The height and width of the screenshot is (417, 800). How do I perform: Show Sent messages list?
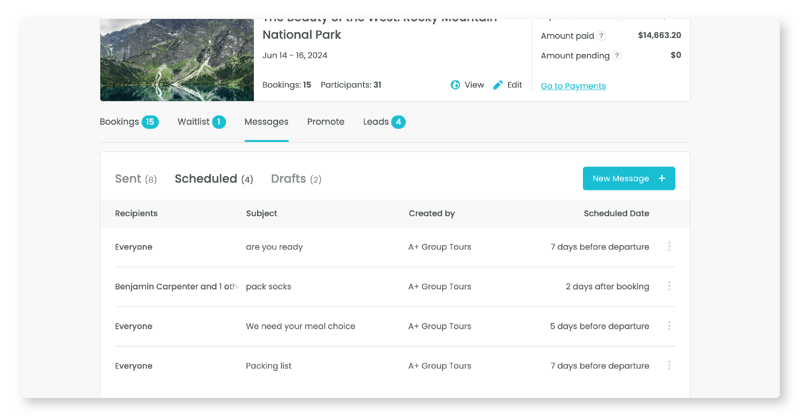tap(136, 179)
